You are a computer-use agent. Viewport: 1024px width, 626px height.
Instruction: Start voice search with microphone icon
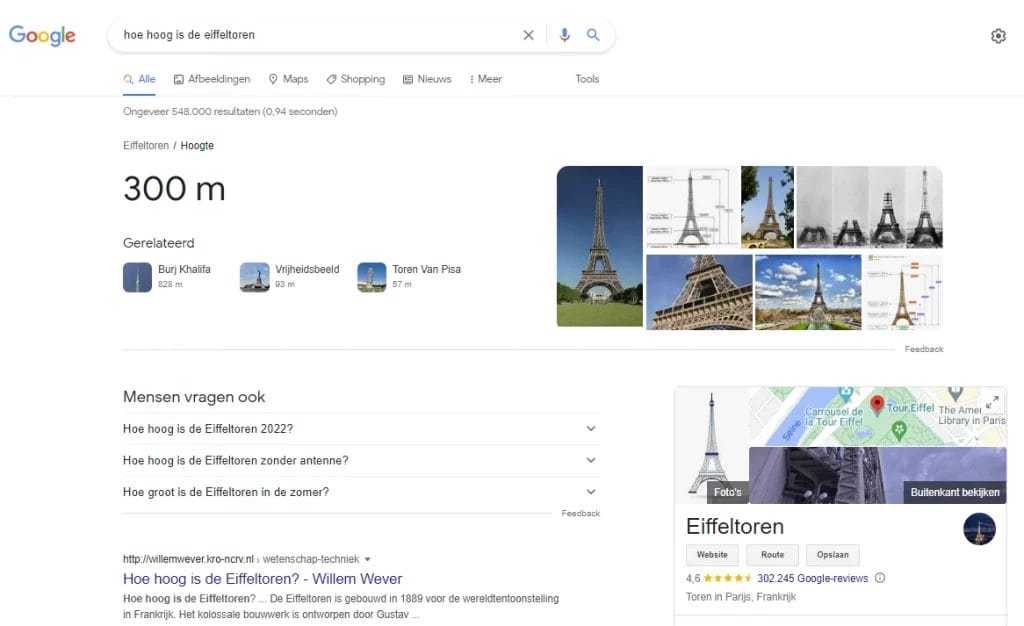coord(565,35)
